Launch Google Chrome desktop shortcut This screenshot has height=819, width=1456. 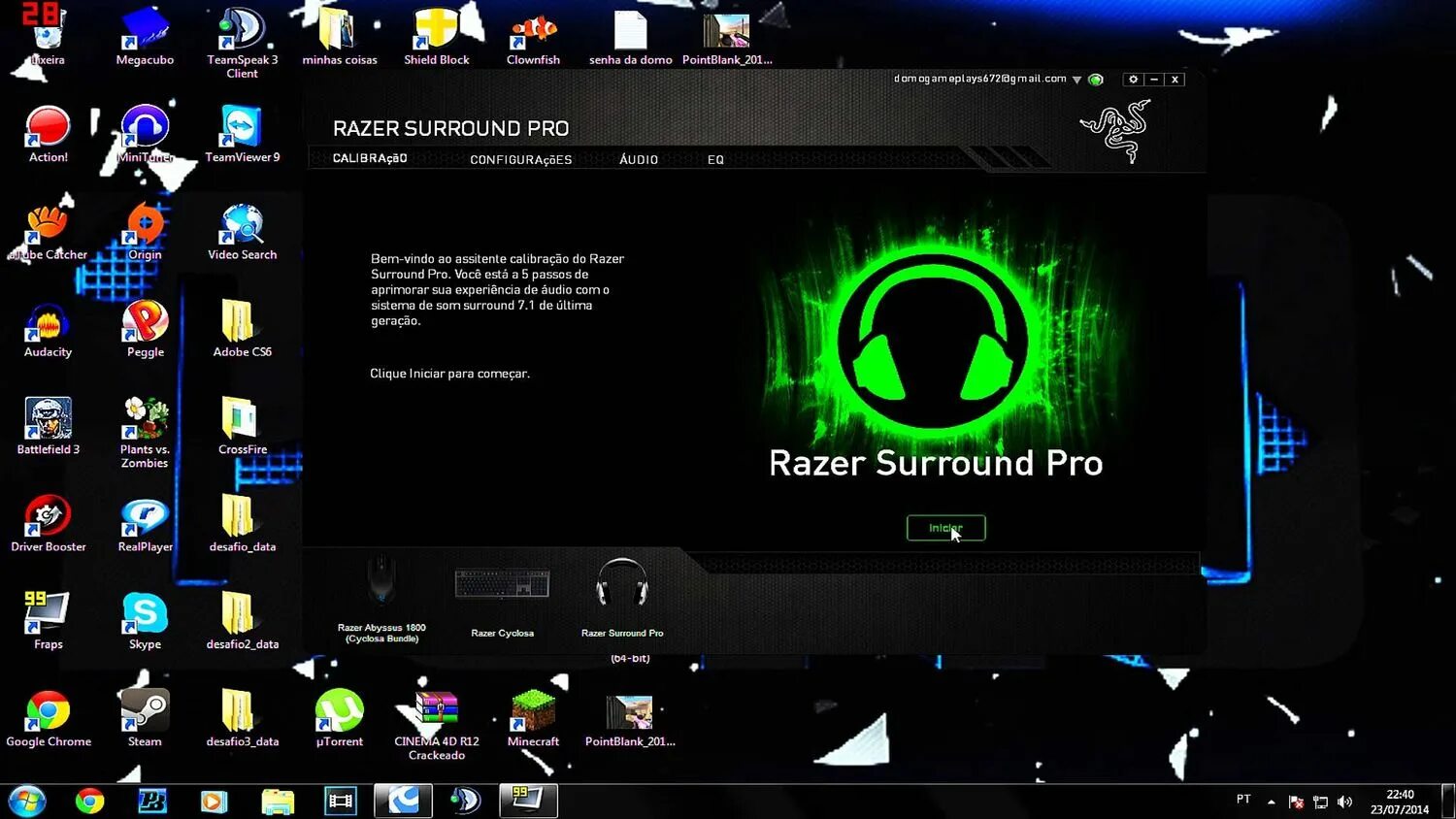pyautogui.click(x=48, y=719)
